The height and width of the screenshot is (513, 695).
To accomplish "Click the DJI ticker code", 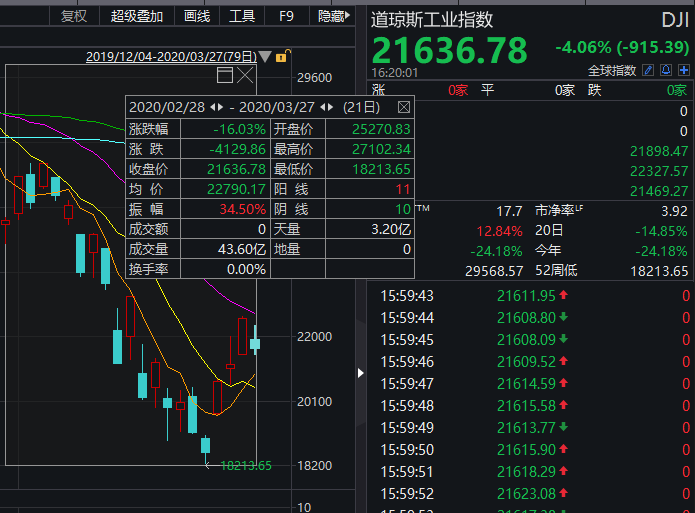I will (675, 20).
